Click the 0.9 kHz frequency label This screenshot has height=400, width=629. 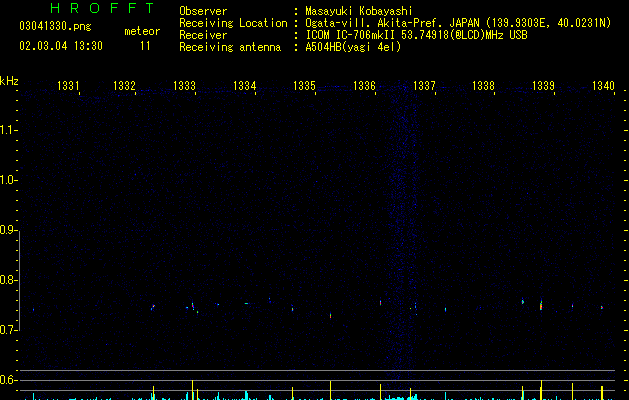pyautogui.click(x=8, y=230)
